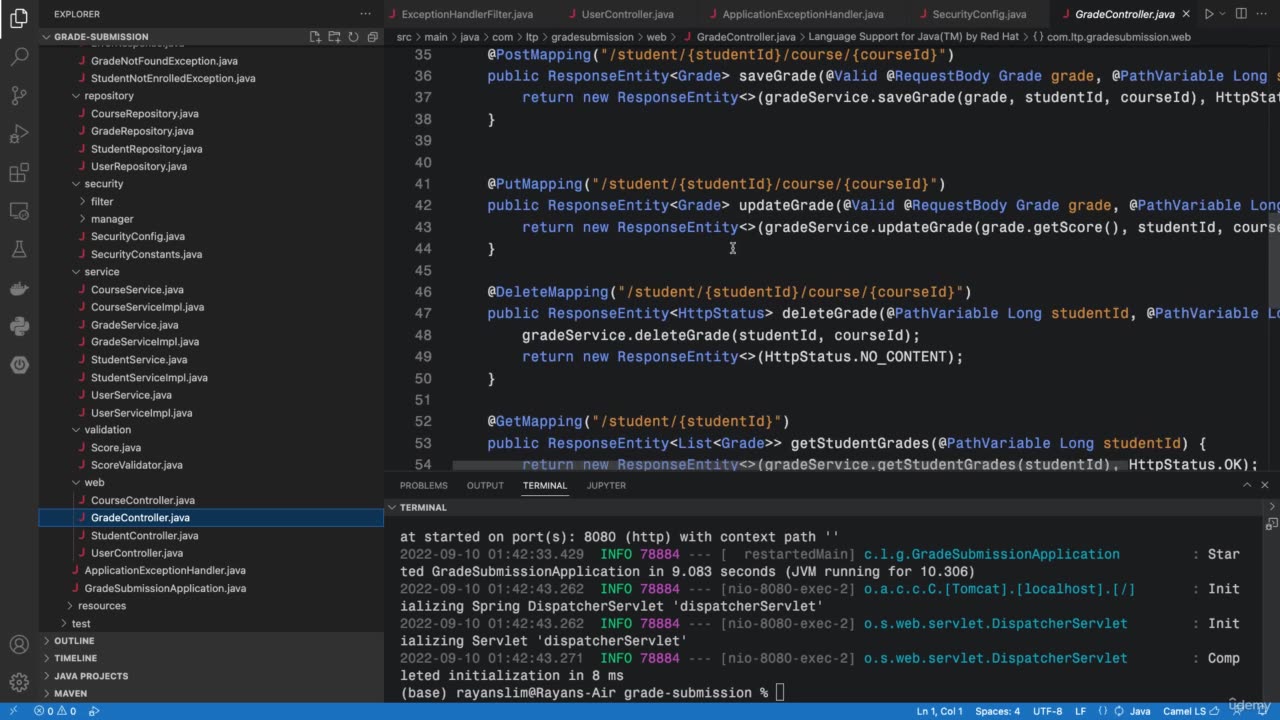Show errors and warnings count
The width and height of the screenshot is (1280, 720).
tap(55, 711)
